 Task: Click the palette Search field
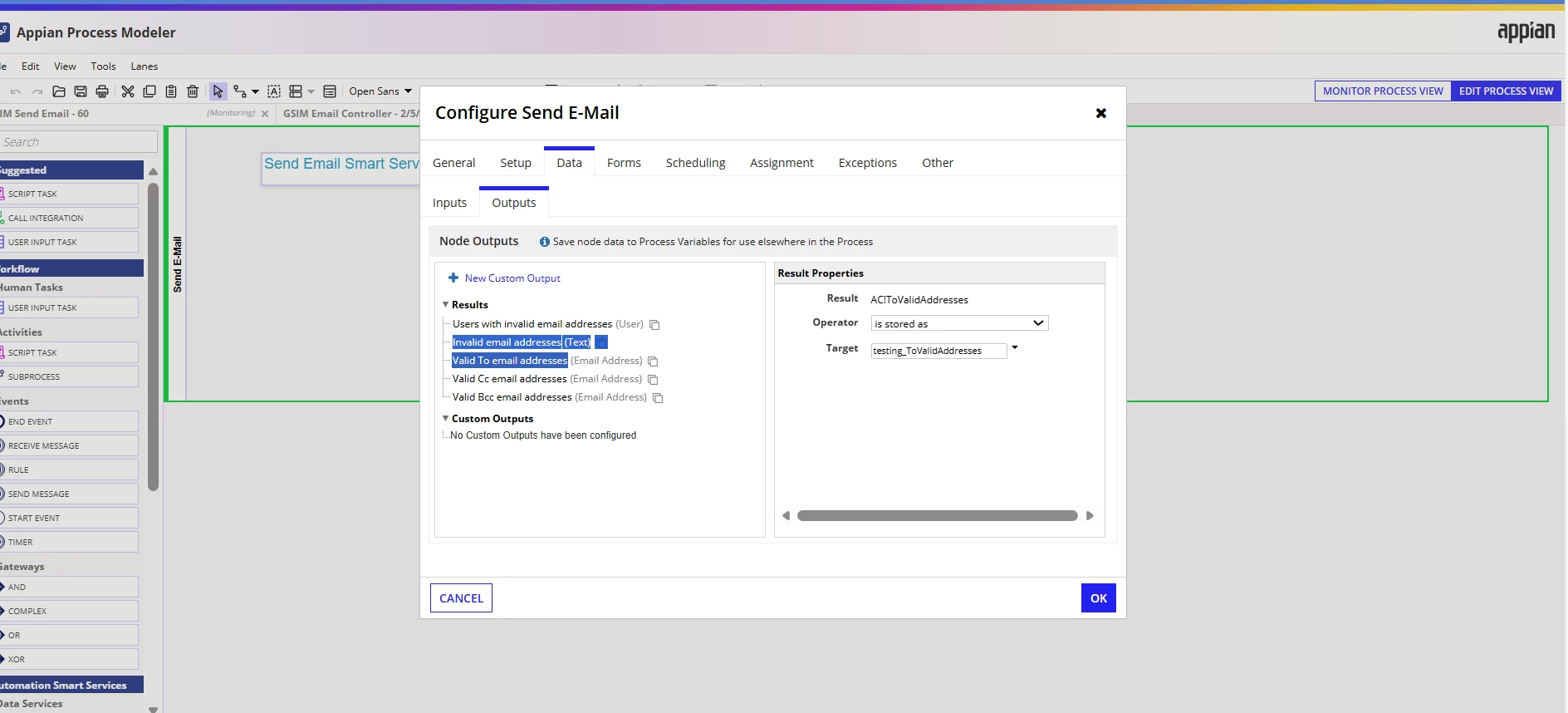point(79,142)
